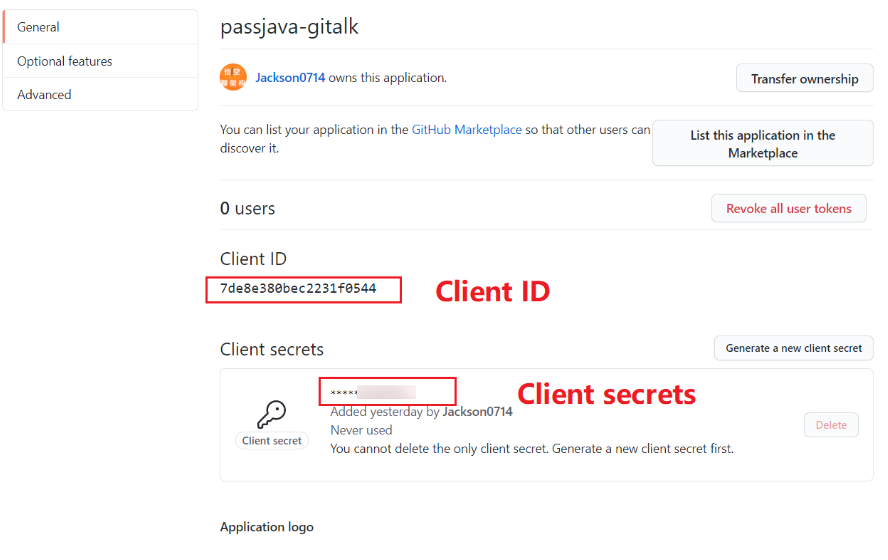Click the key icon for client secret
The image size is (888, 560).
pyautogui.click(x=272, y=414)
